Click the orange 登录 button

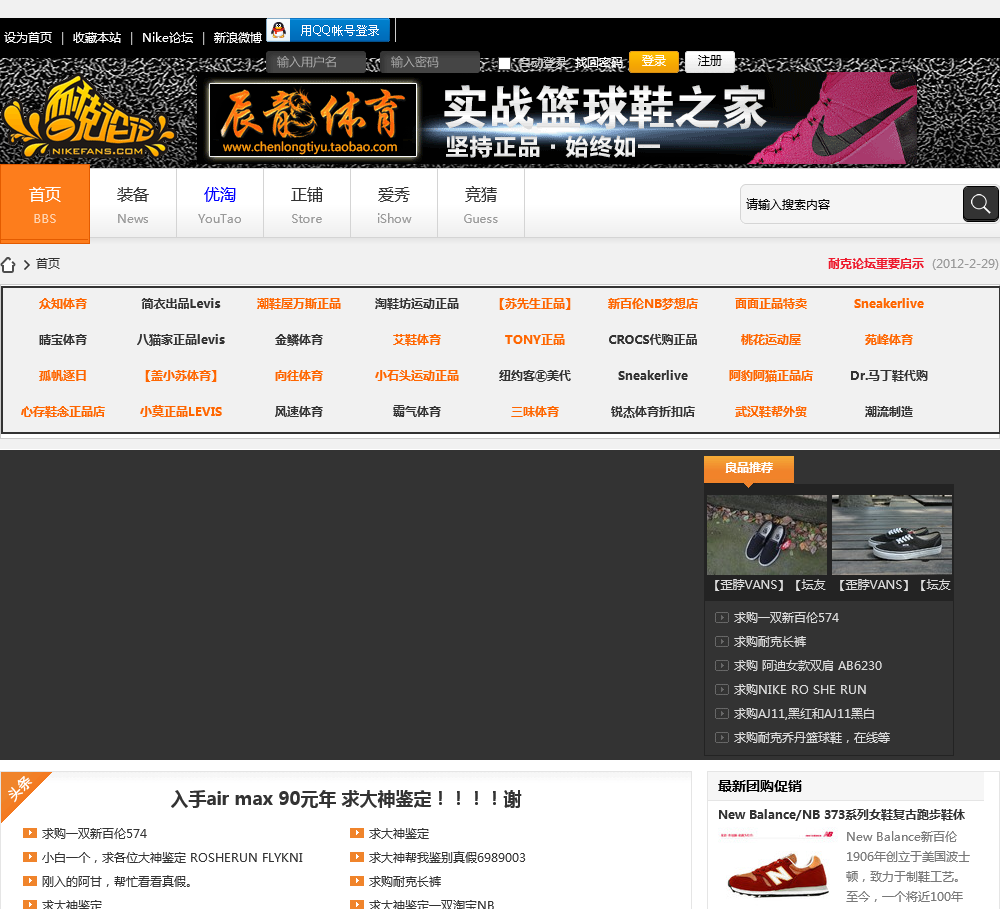(654, 61)
